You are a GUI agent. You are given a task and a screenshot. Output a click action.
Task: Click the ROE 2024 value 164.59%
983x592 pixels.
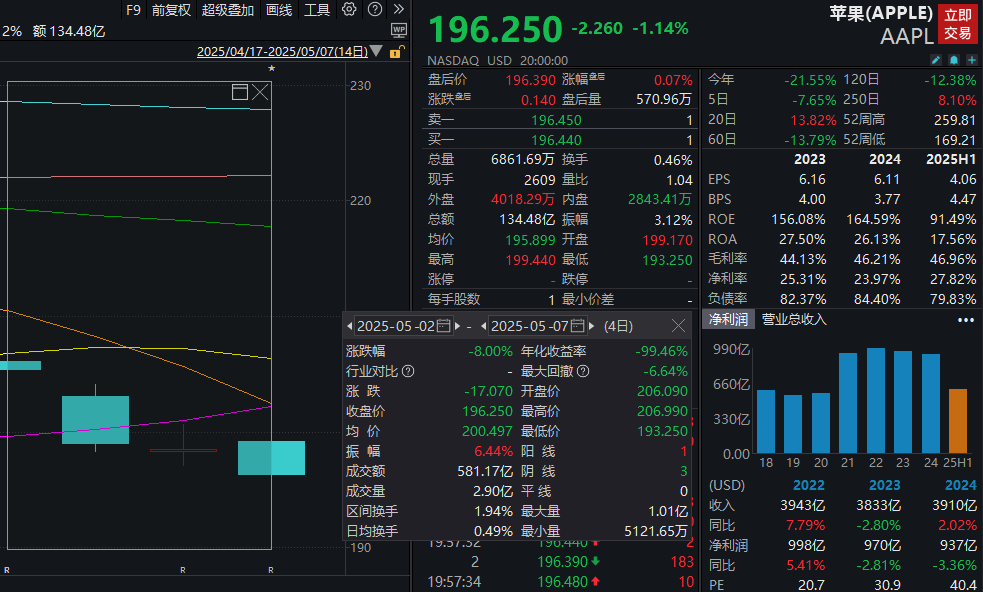tap(873, 219)
